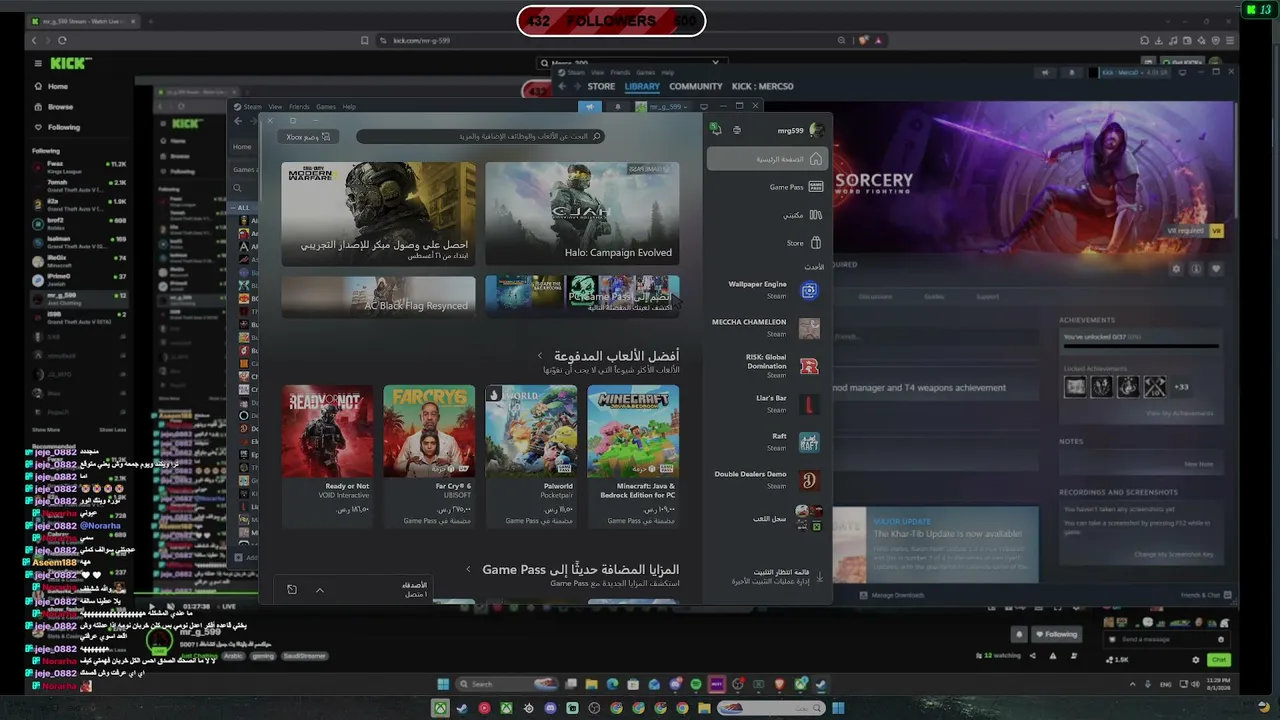
Task: Reload the Kick browser page
Action: [62, 40]
